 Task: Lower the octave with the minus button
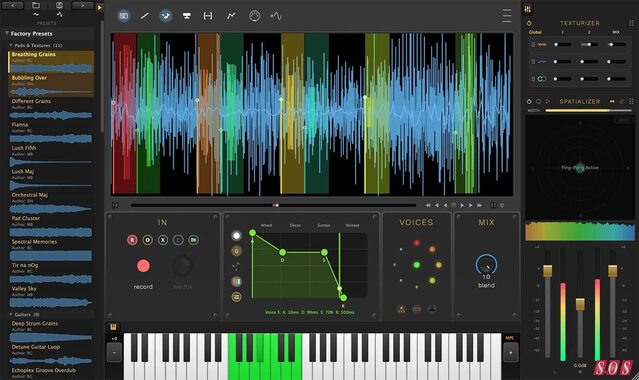pyautogui.click(x=114, y=352)
